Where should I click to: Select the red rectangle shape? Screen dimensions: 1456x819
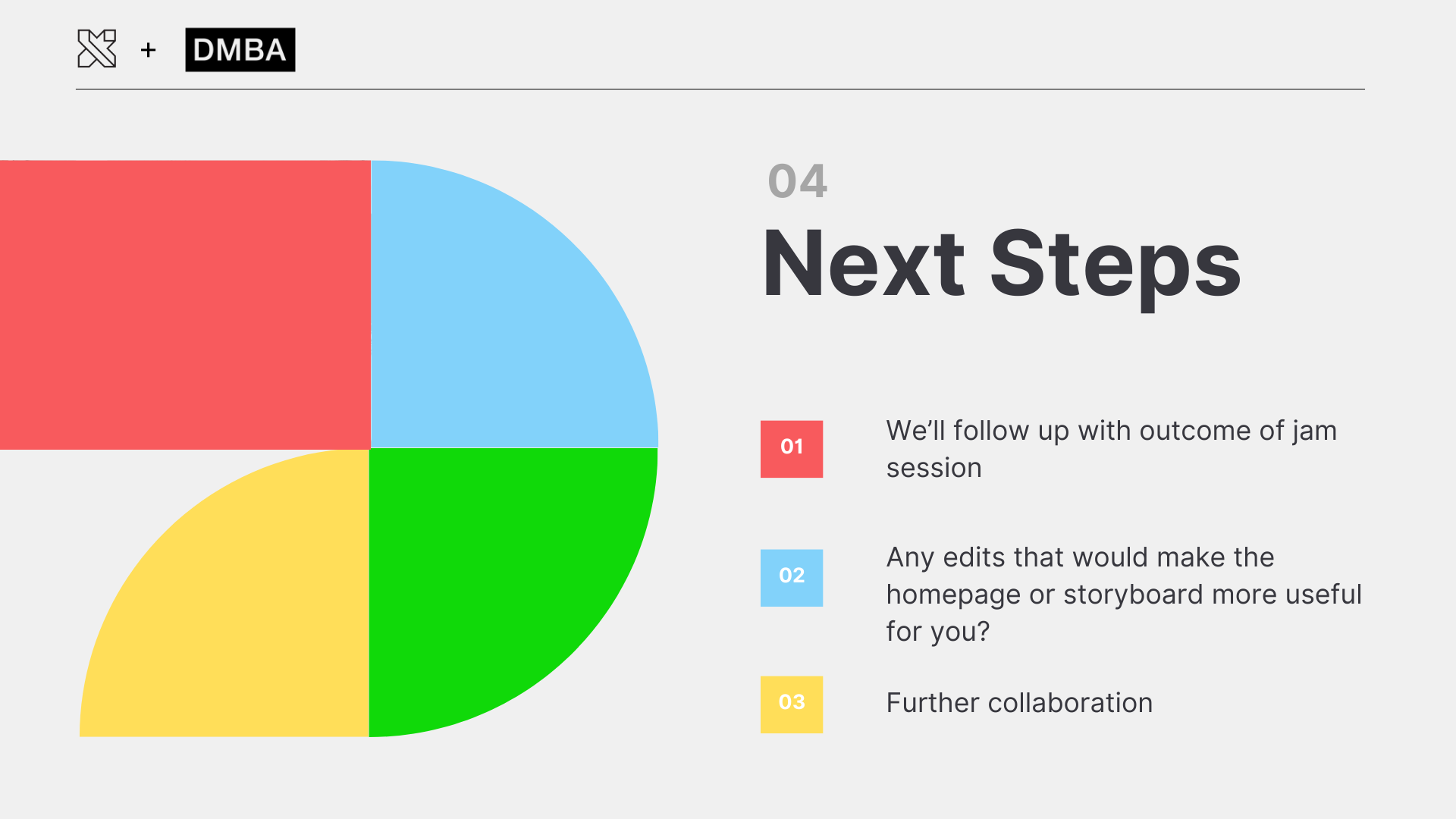click(185, 304)
